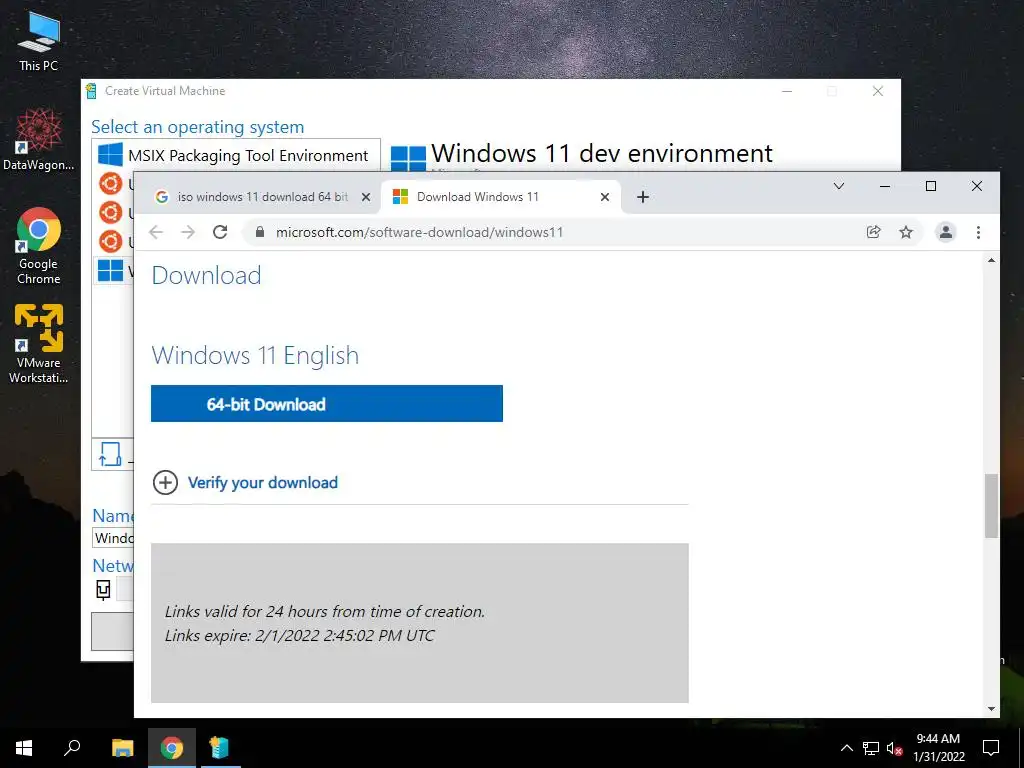This screenshot has width=1024, height=768.
Task: Click the local installation source icon
Action: point(110,455)
